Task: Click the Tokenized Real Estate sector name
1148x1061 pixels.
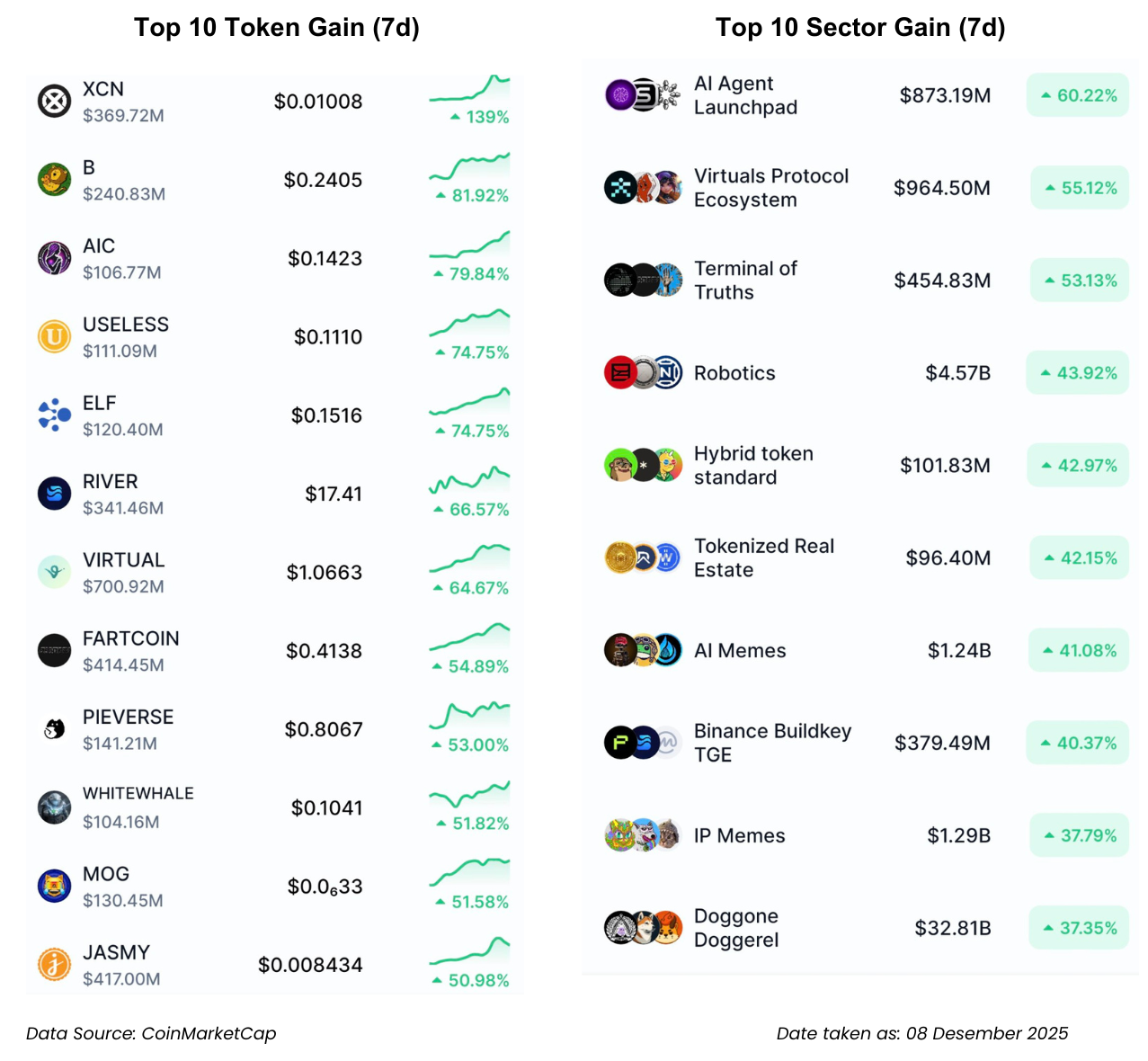Action: coord(763,558)
